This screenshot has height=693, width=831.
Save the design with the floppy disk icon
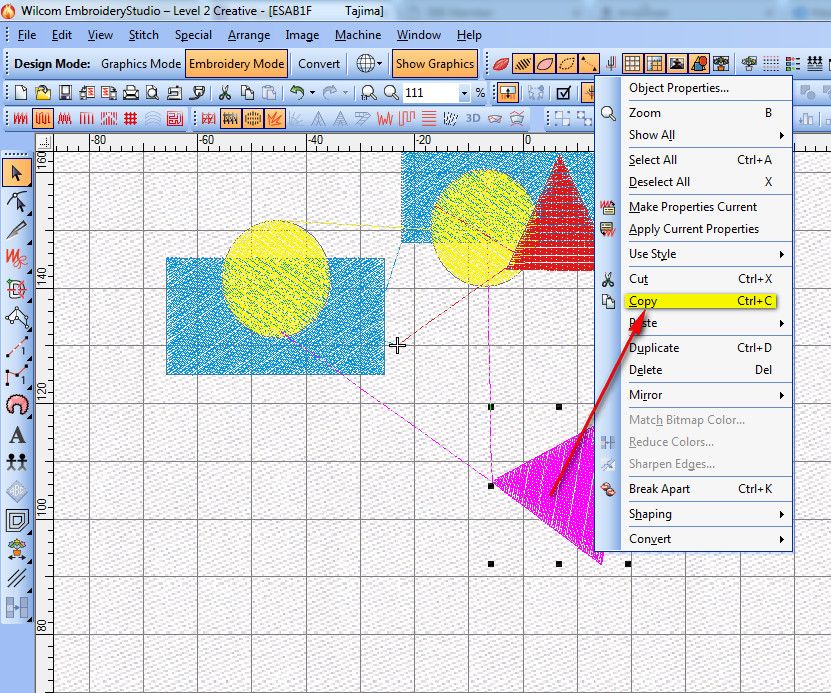(65, 93)
